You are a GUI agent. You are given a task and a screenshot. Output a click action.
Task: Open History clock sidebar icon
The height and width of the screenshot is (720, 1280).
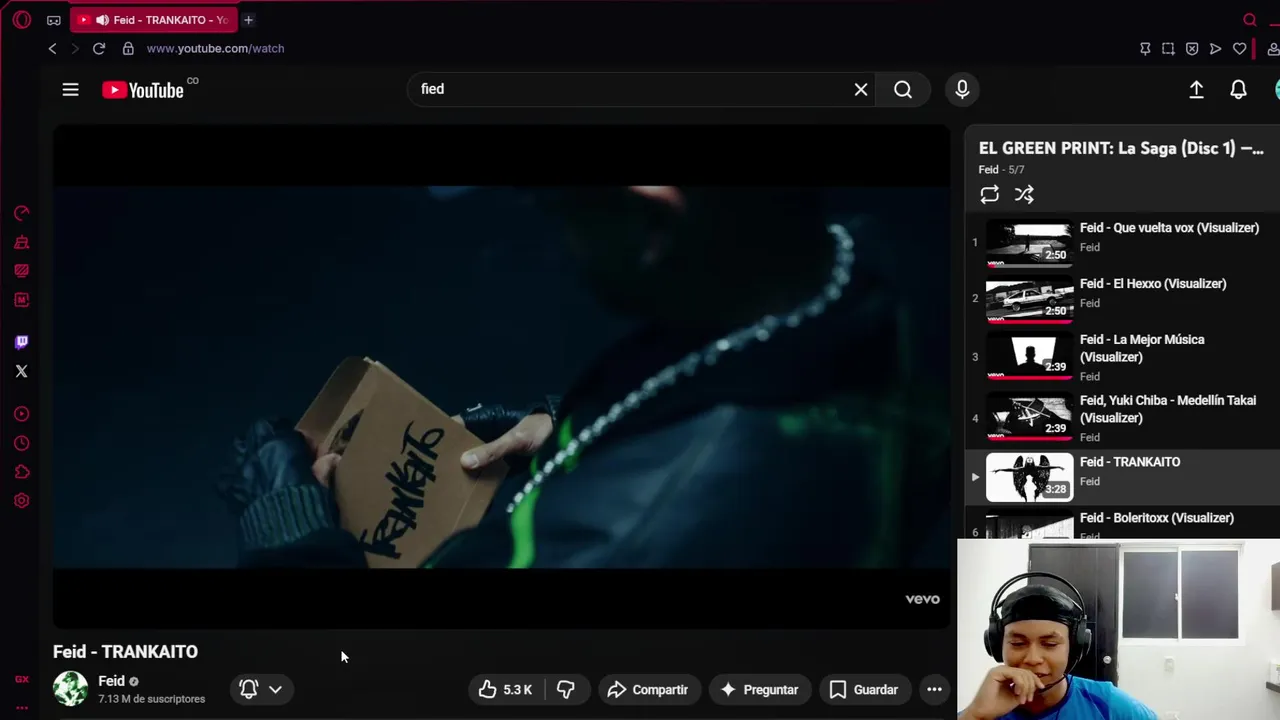coord(21,443)
